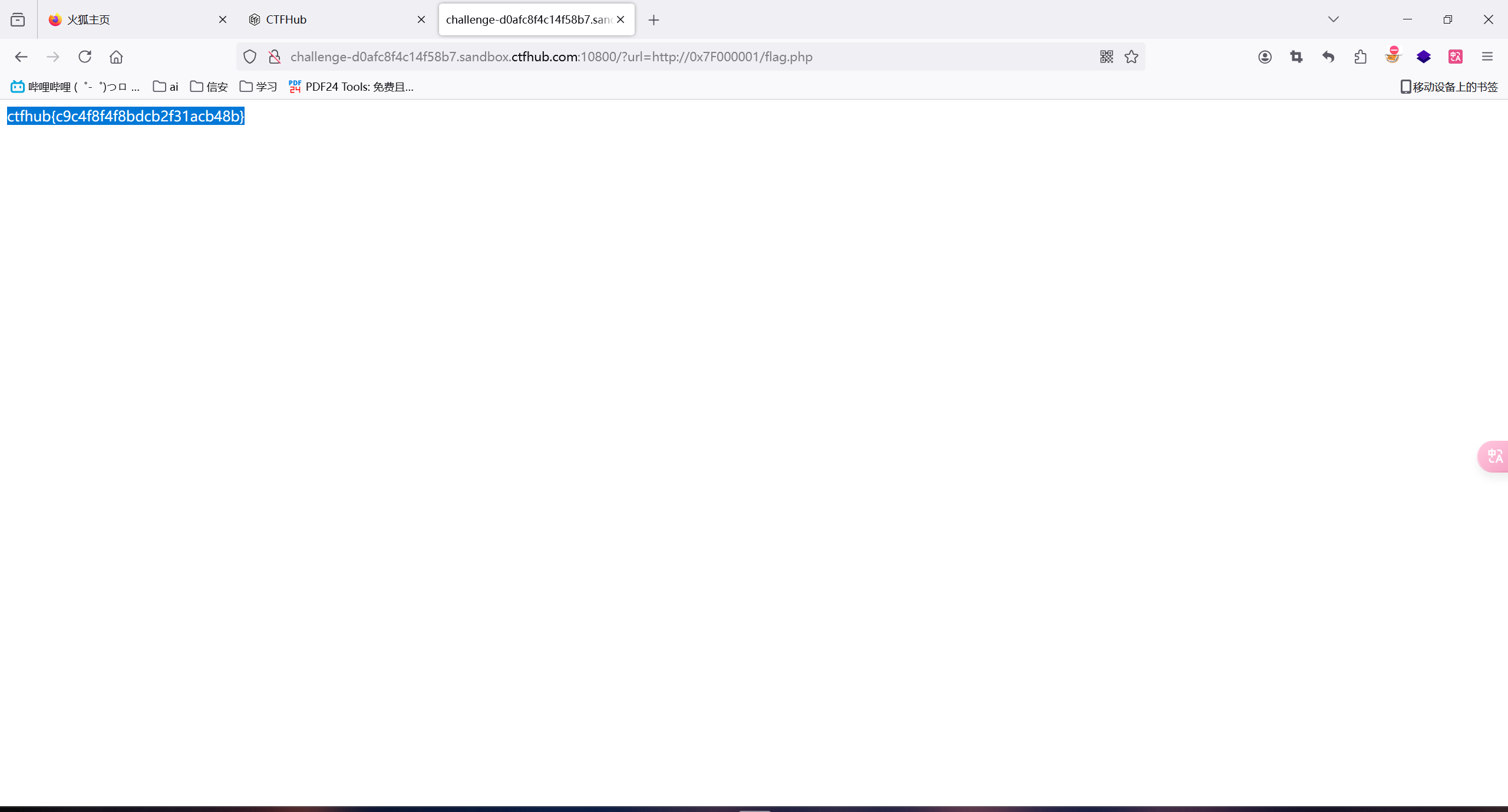The width and height of the screenshot is (1508, 812).
Task: Click the floating translate side button
Action: pyautogui.click(x=1494, y=456)
